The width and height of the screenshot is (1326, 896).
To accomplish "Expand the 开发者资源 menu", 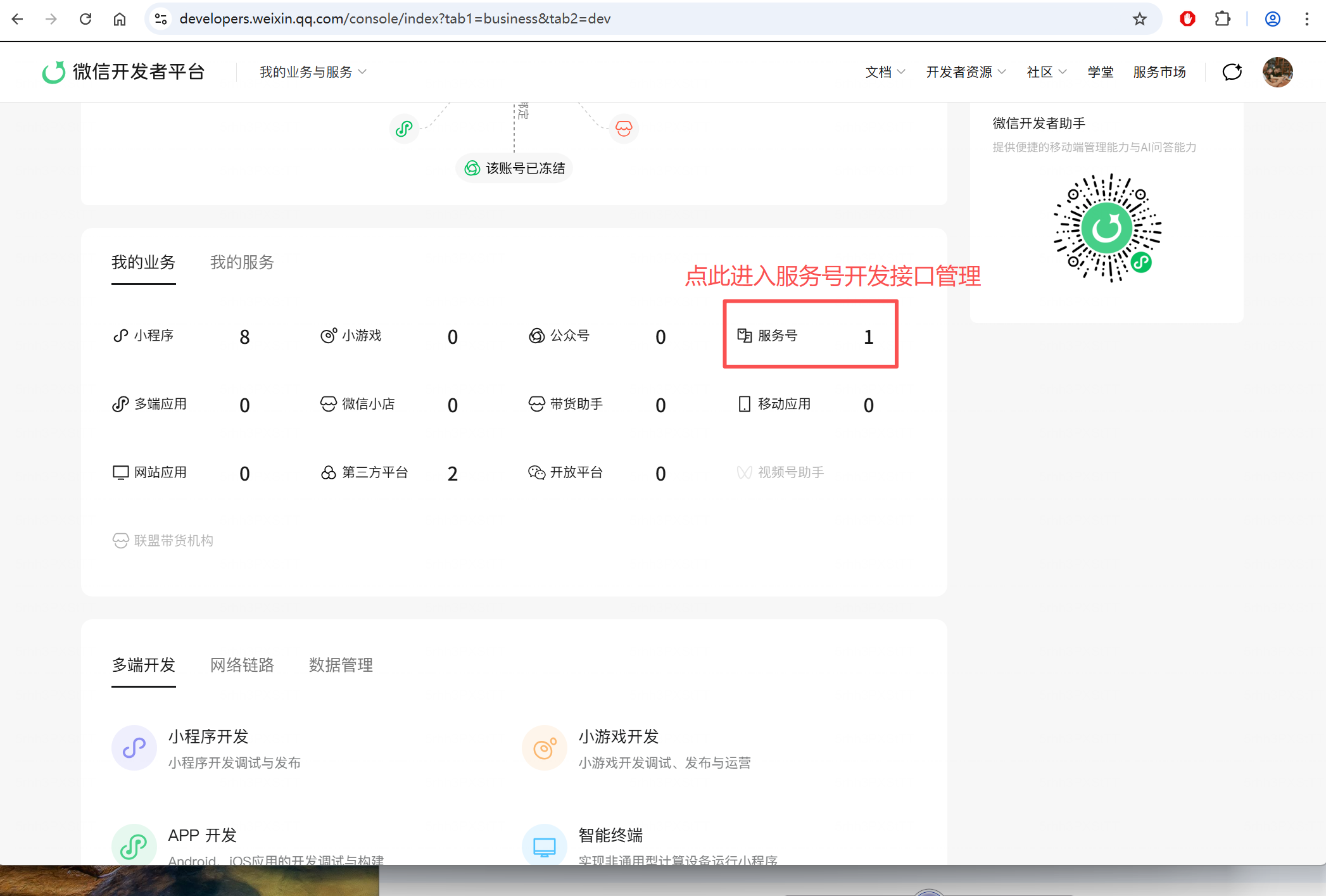I will 966,72.
